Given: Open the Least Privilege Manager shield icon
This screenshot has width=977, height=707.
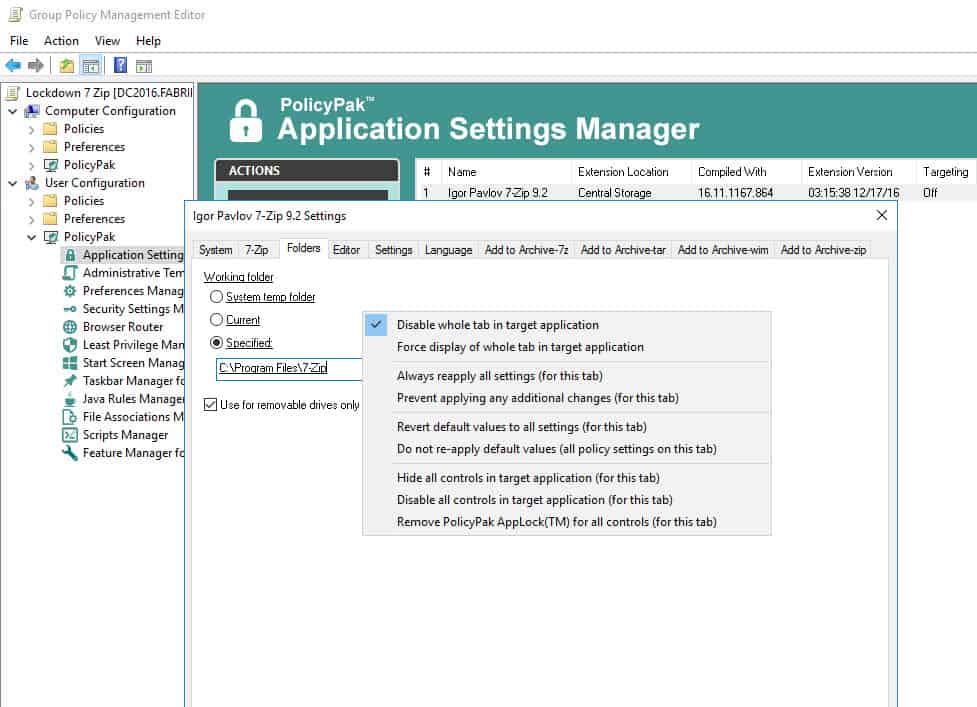Looking at the screenshot, I should pyautogui.click(x=70, y=345).
